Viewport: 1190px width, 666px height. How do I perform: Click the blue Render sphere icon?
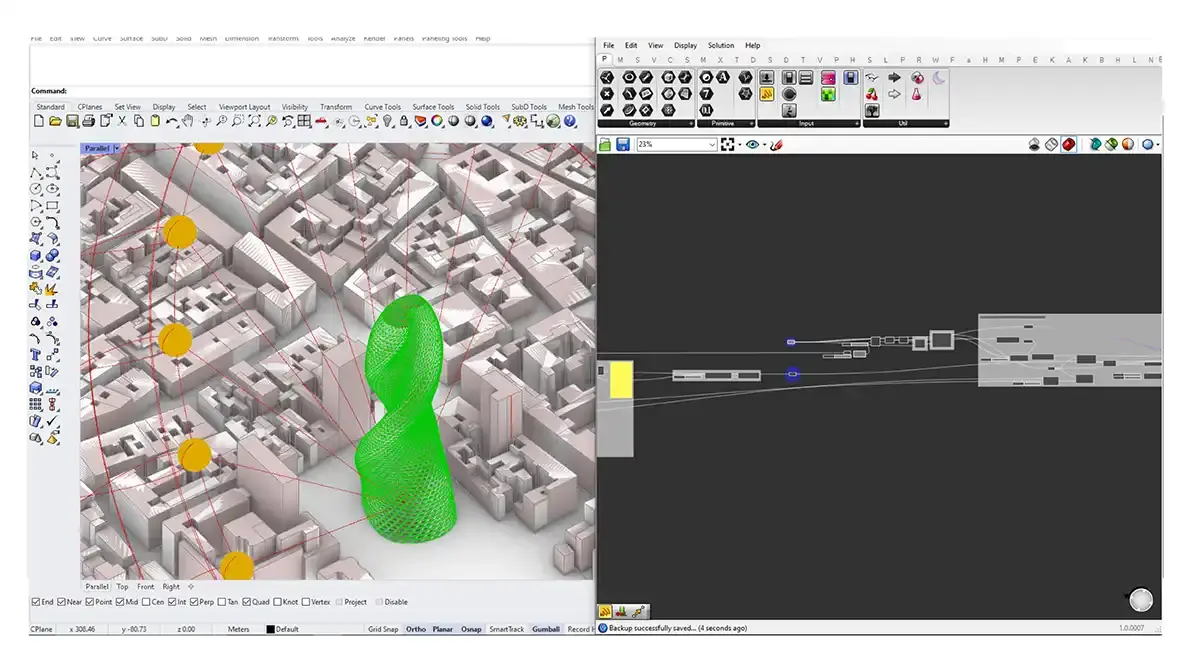pyautogui.click(x=486, y=121)
